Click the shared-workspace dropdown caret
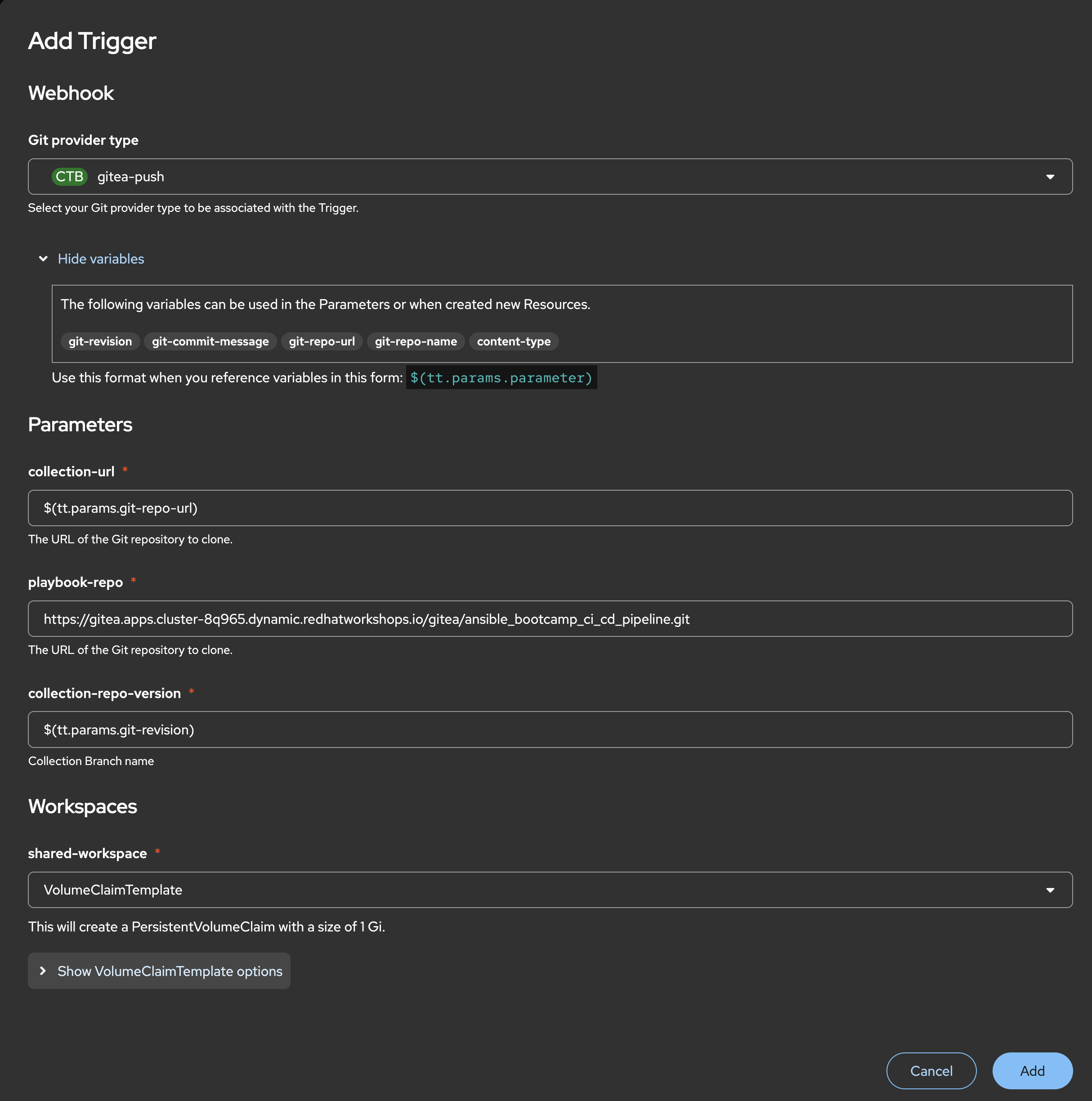This screenshot has height=1101, width=1092. [x=1050, y=890]
